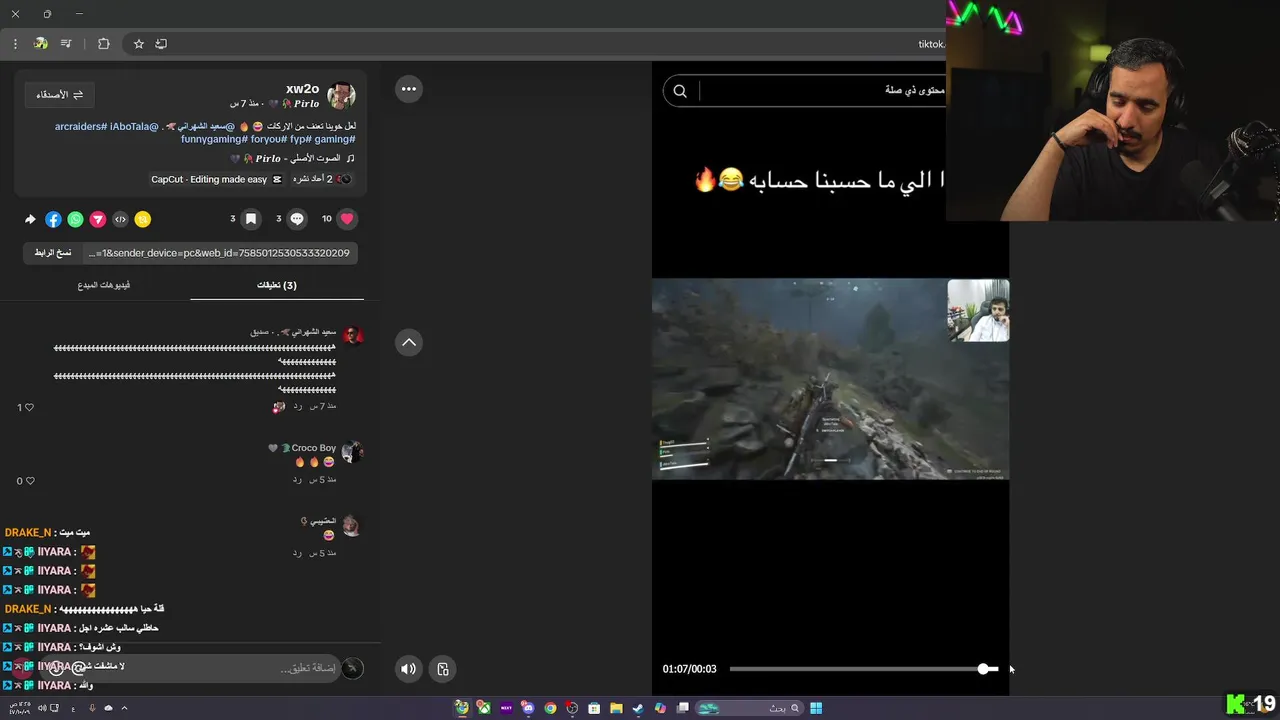Open xw2o username link

[302, 89]
